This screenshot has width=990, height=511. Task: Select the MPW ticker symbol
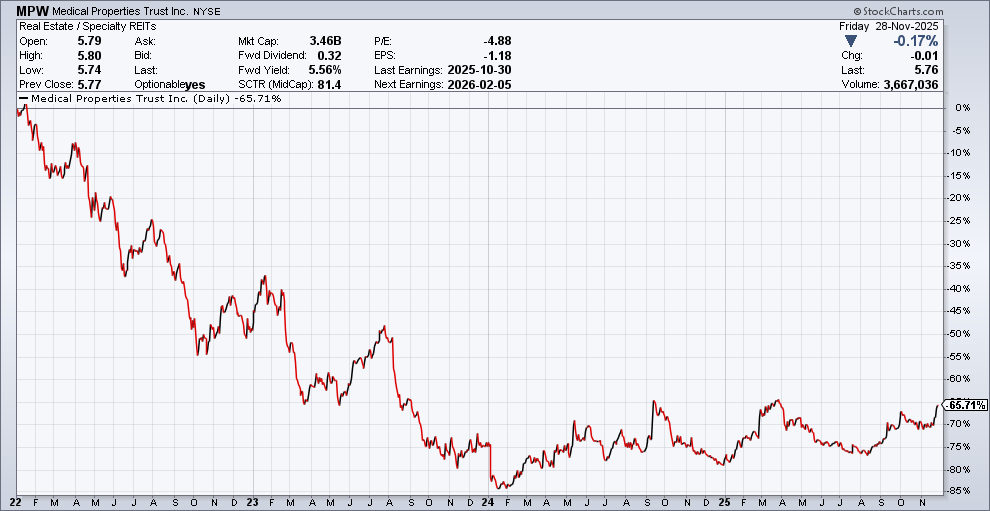tap(33, 10)
